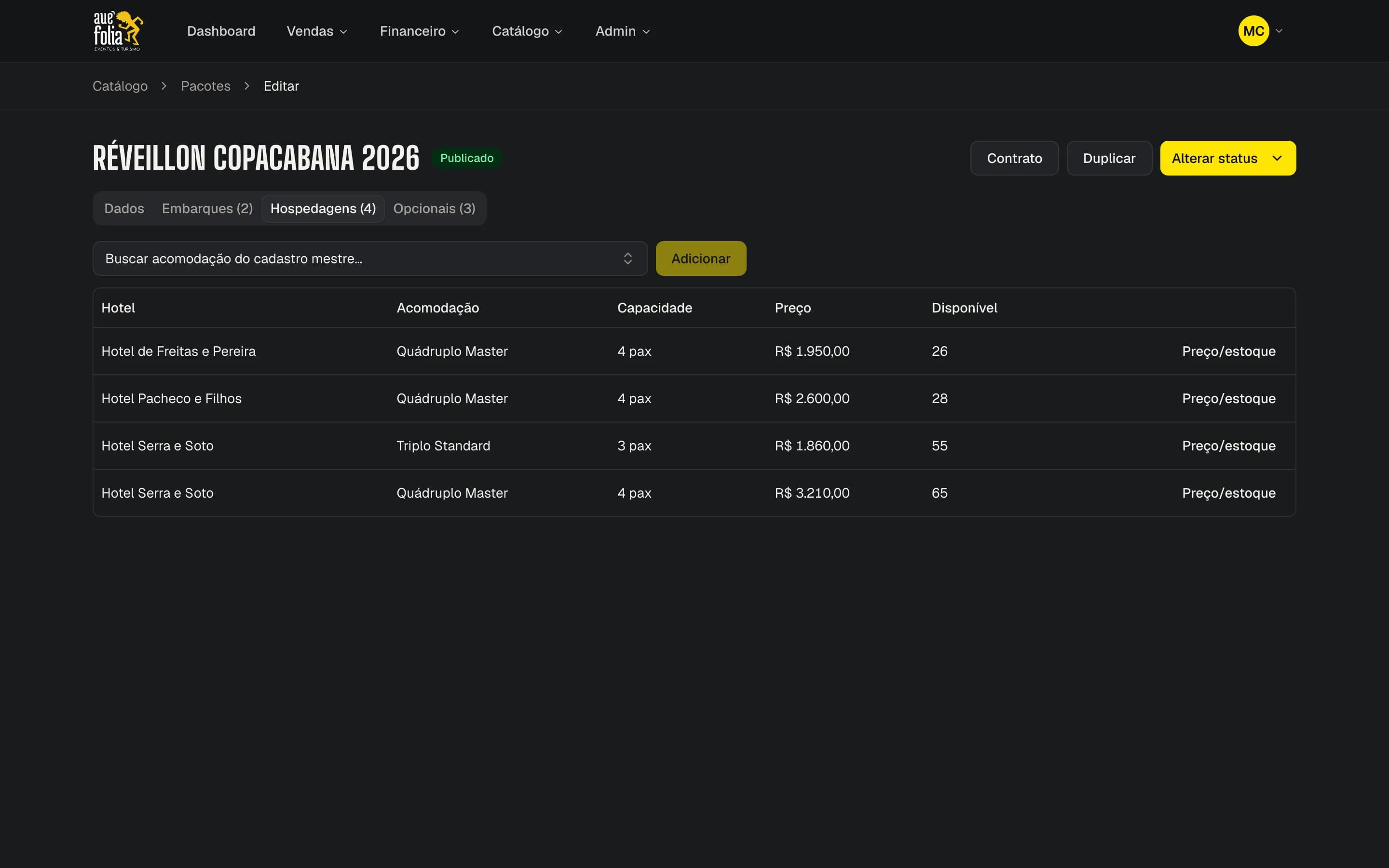
Task: Switch to the Embarques (2) tab
Action: click(207, 208)
